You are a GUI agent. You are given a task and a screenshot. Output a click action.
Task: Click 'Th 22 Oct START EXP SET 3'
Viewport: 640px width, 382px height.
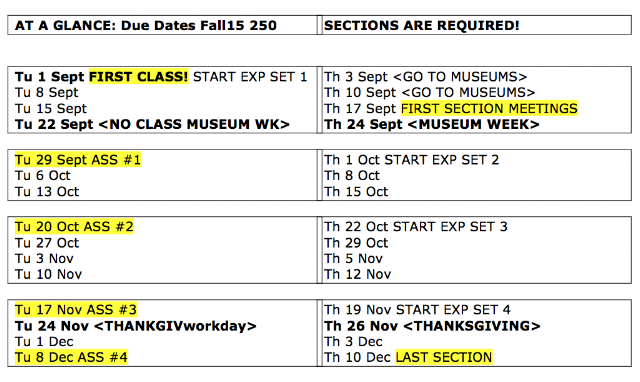416,227
